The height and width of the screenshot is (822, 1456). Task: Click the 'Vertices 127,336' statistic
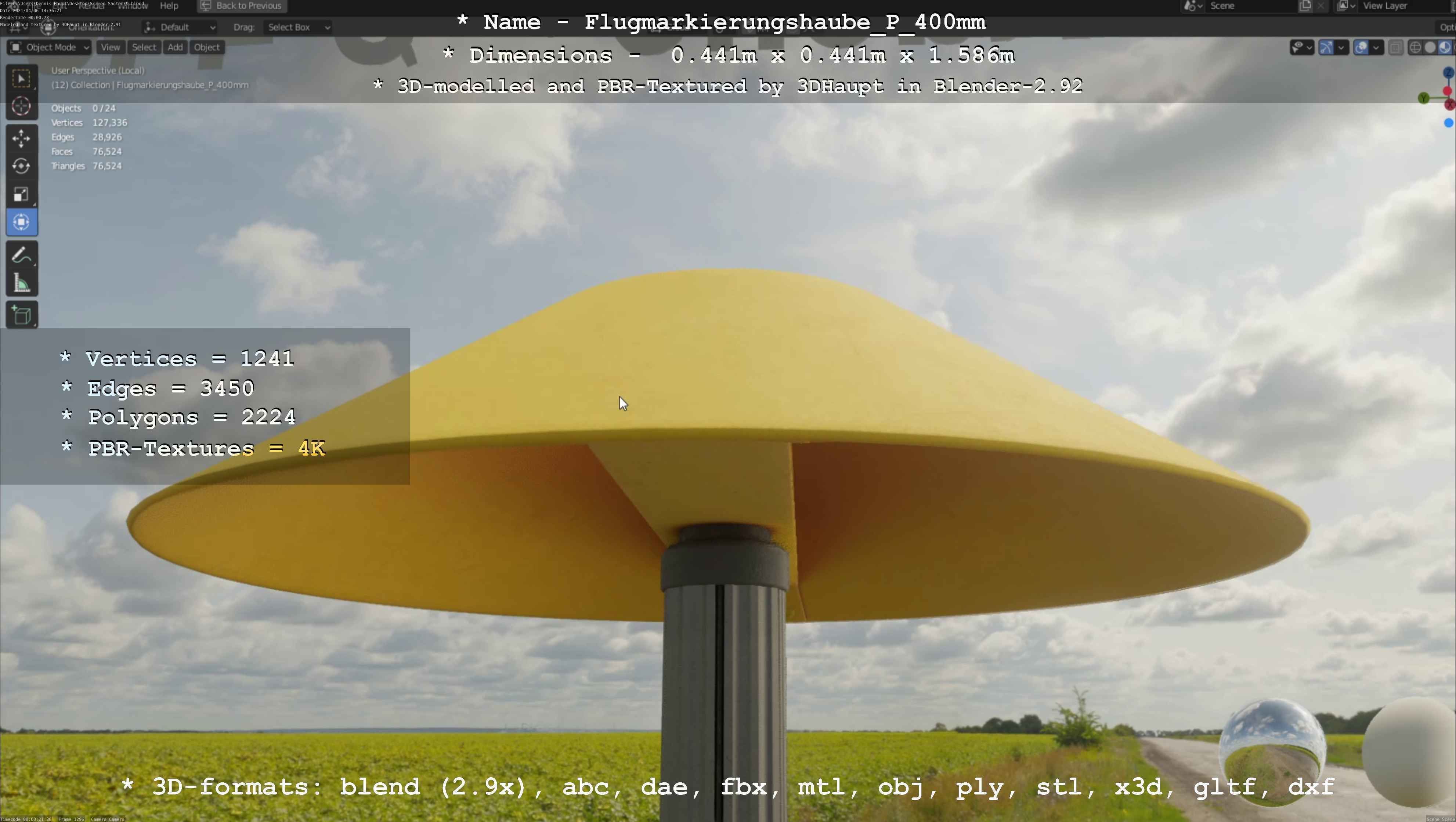tap(89, 123)
